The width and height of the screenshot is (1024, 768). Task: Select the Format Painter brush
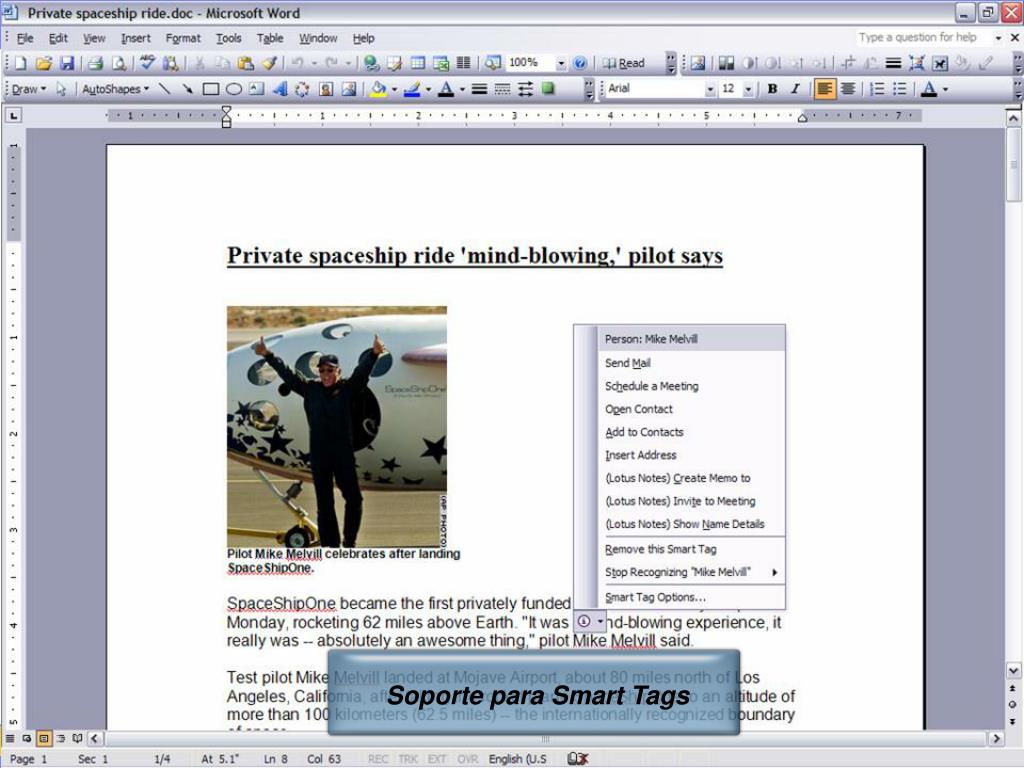(269, 63)
